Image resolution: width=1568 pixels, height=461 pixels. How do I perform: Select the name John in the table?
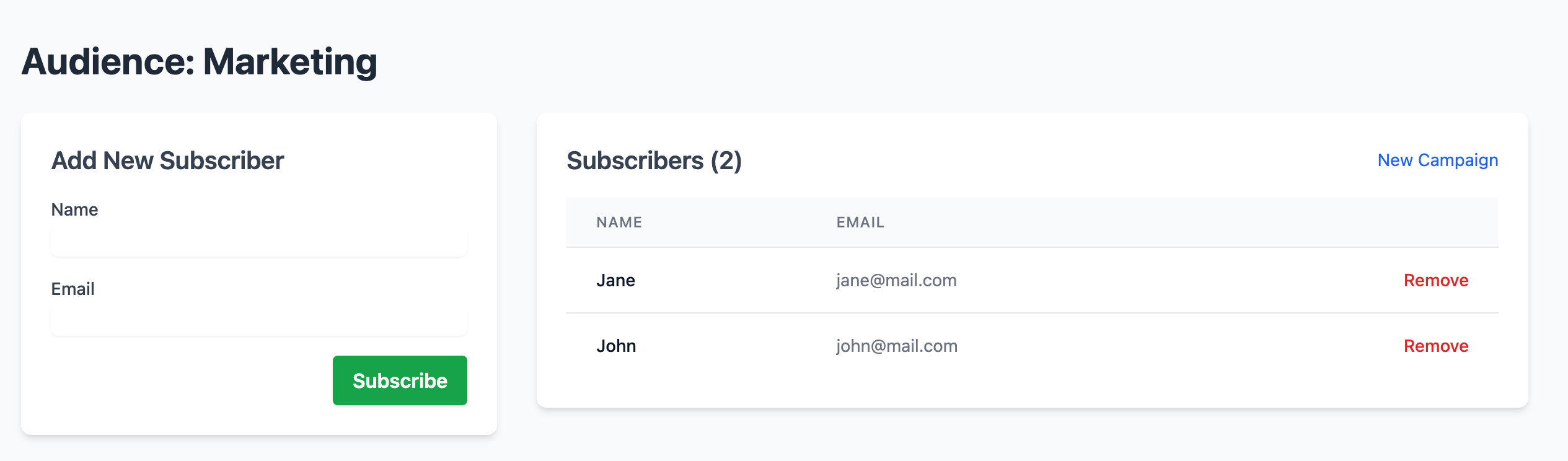pyautogui.click(x=616, y=346)
